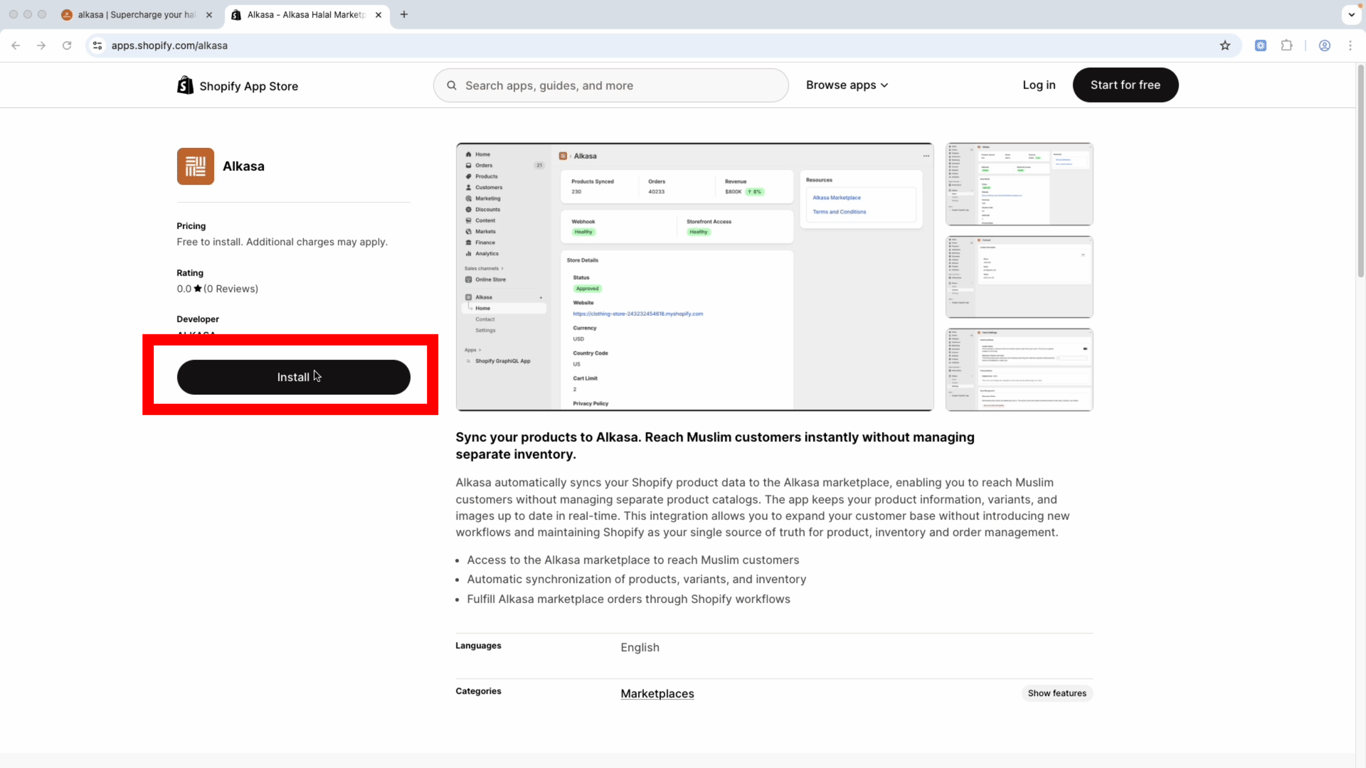Open the Chrome three-dot menu
The width and height of the screenshot is (1366, 768).
1350,45
